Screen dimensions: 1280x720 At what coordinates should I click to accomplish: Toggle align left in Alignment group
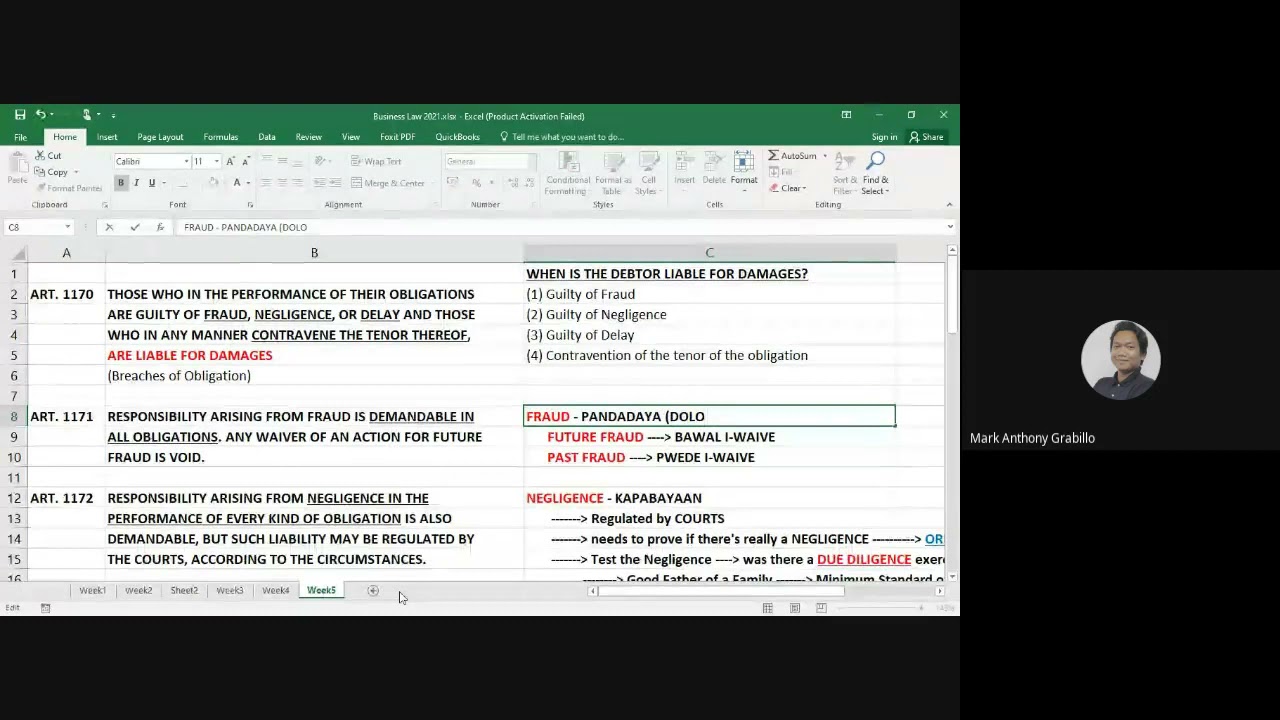tap(266, 183)
